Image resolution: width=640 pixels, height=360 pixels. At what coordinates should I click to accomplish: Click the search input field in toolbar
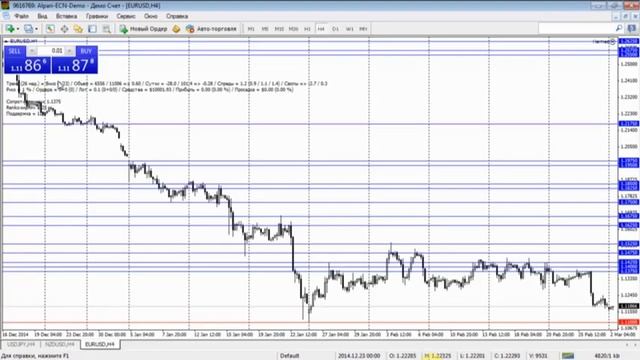576,28
